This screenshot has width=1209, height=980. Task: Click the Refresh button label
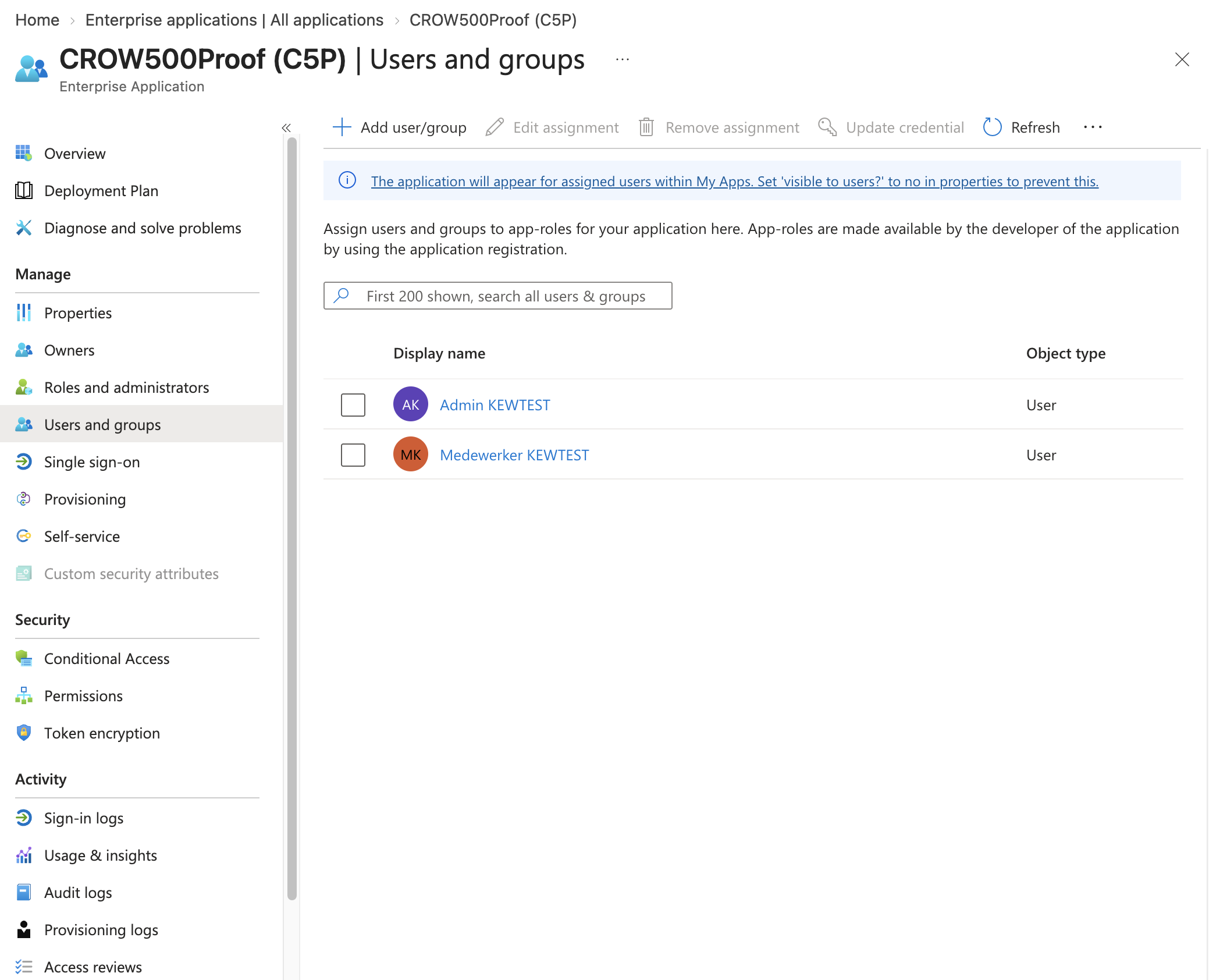point(1036,127)
